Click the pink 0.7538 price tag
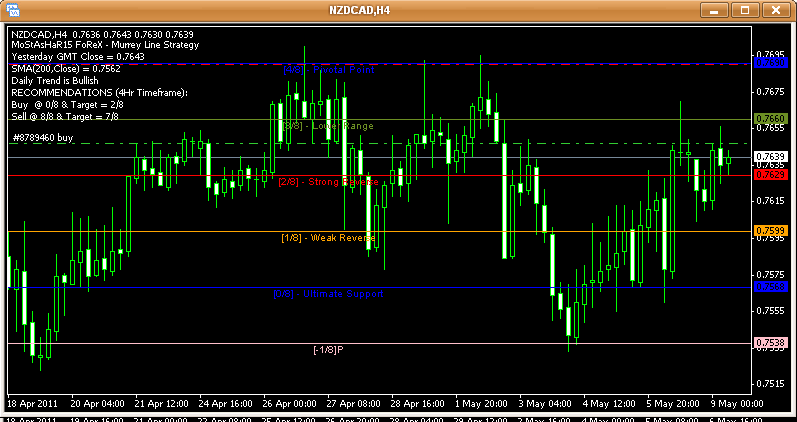Image resolution: width=797 pixels, height=422 pixels. 769,343
